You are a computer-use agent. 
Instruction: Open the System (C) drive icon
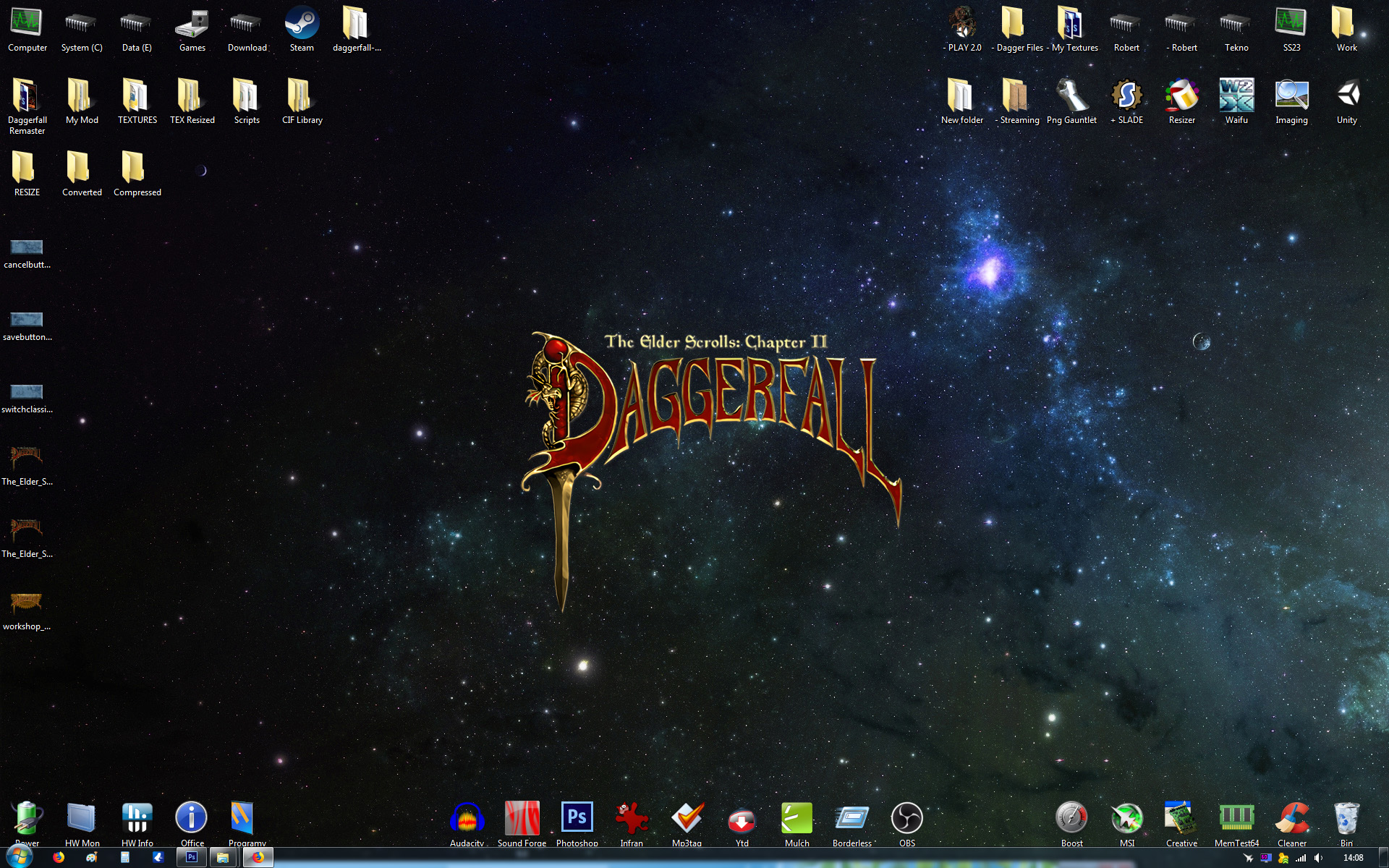(x=82, y=30)
